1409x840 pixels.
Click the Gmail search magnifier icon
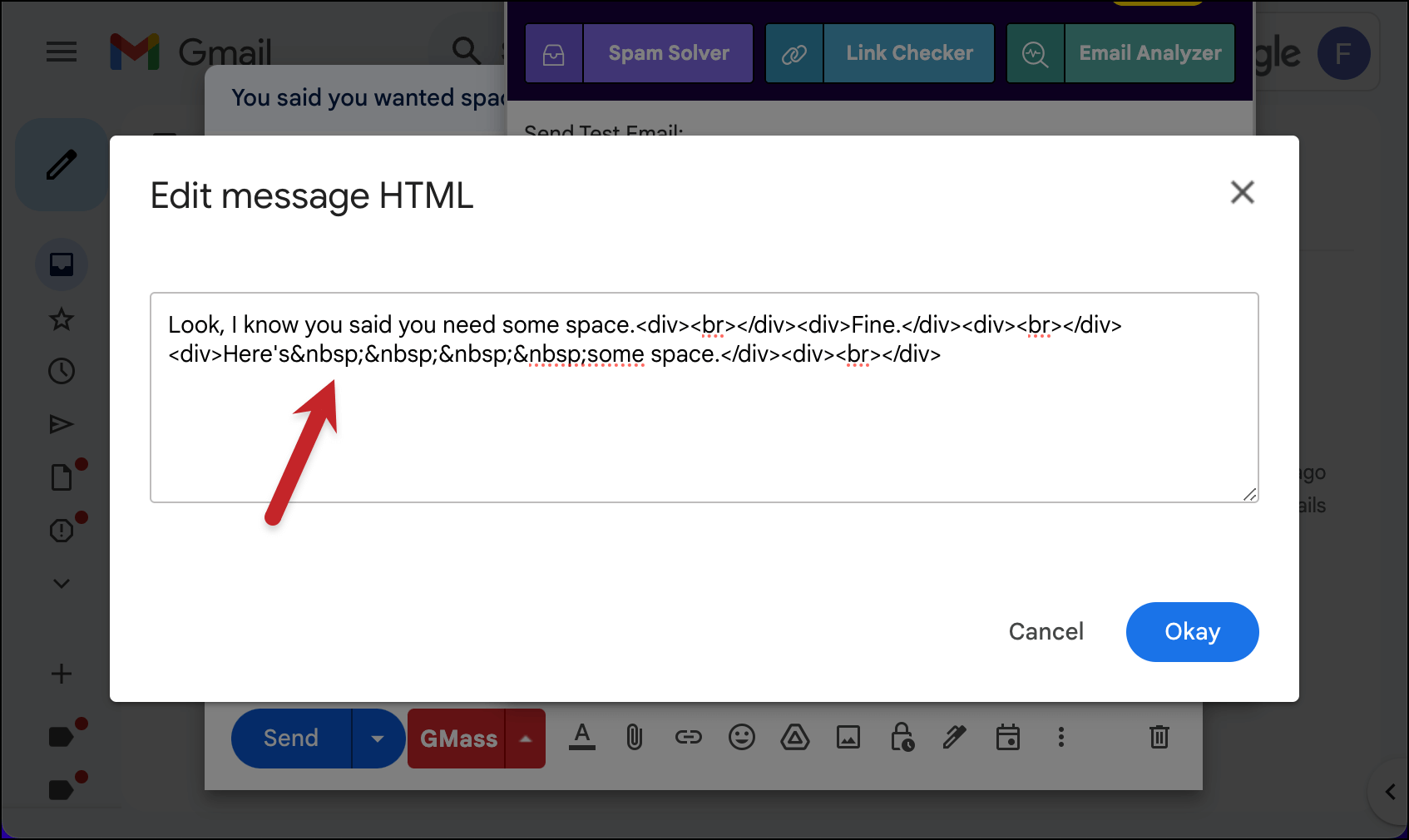coord(466,51)
